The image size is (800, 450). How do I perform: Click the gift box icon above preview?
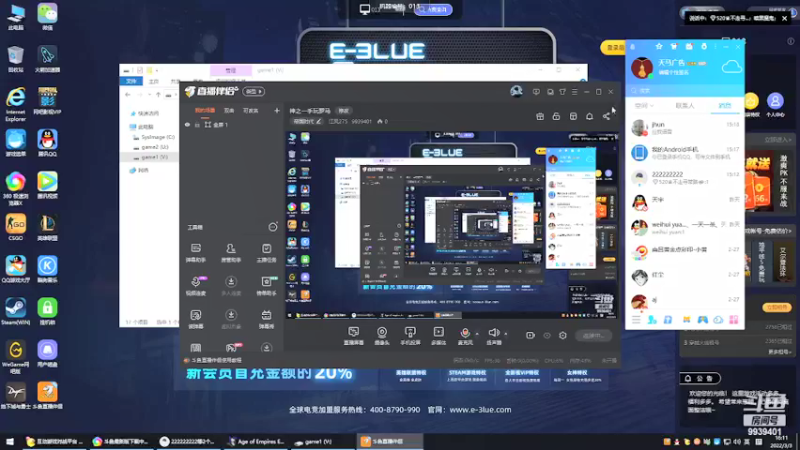tap(540, 116)
